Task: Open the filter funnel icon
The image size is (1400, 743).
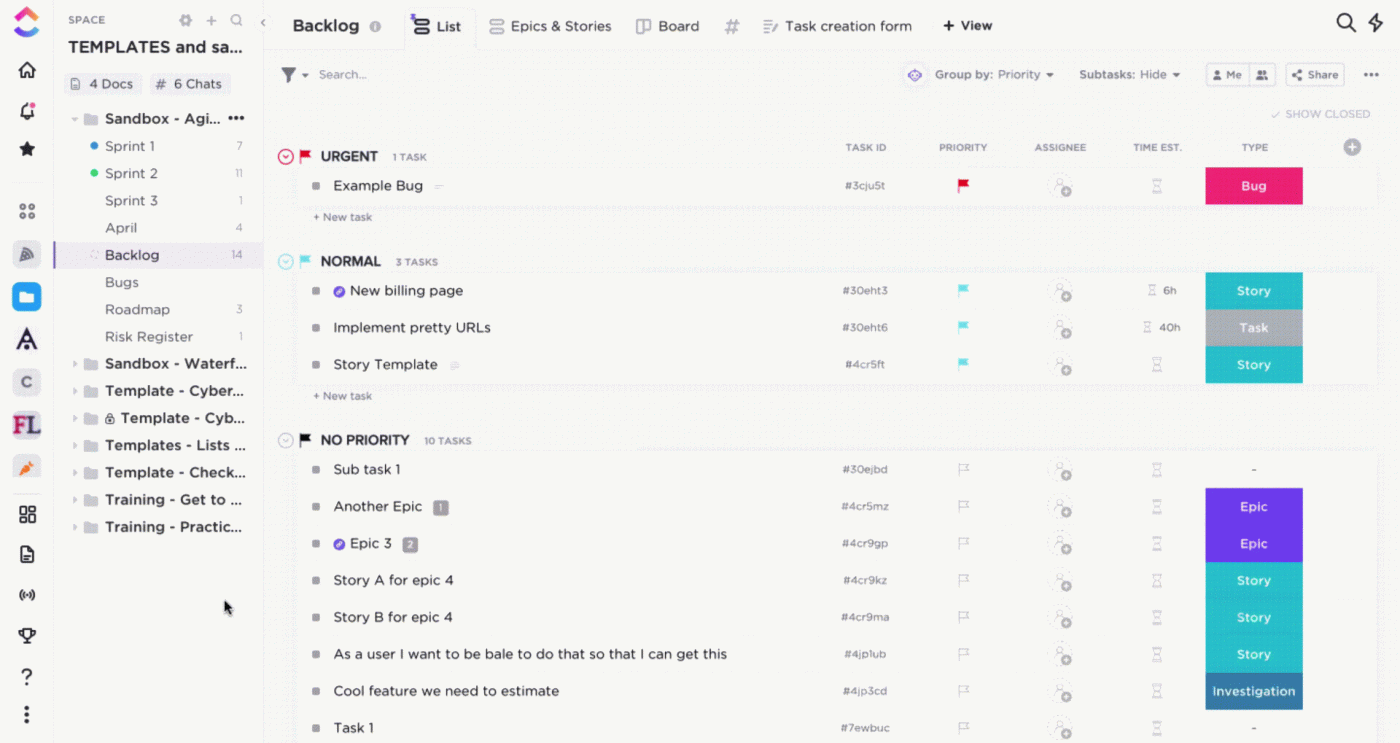Action: pos(289,75)
